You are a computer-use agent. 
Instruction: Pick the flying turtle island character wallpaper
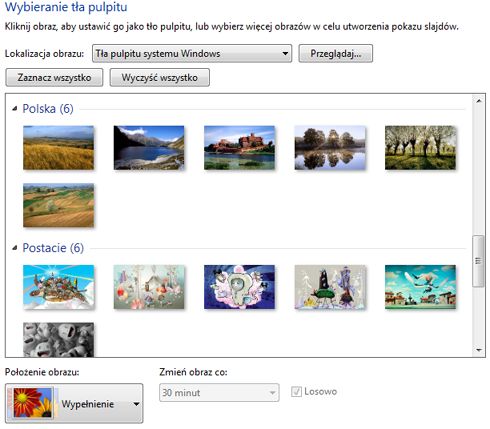click(x=58, y=287)
